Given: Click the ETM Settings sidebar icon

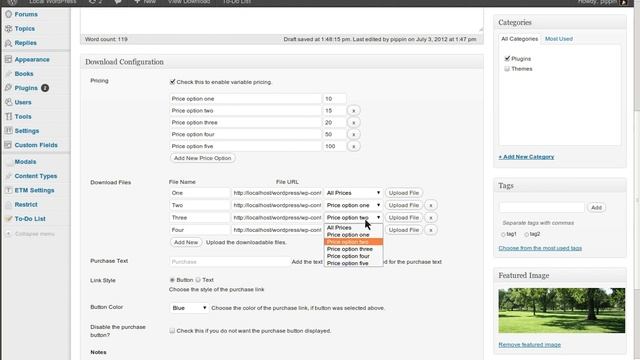Looking at the screenshot, I should coord(8,191).
